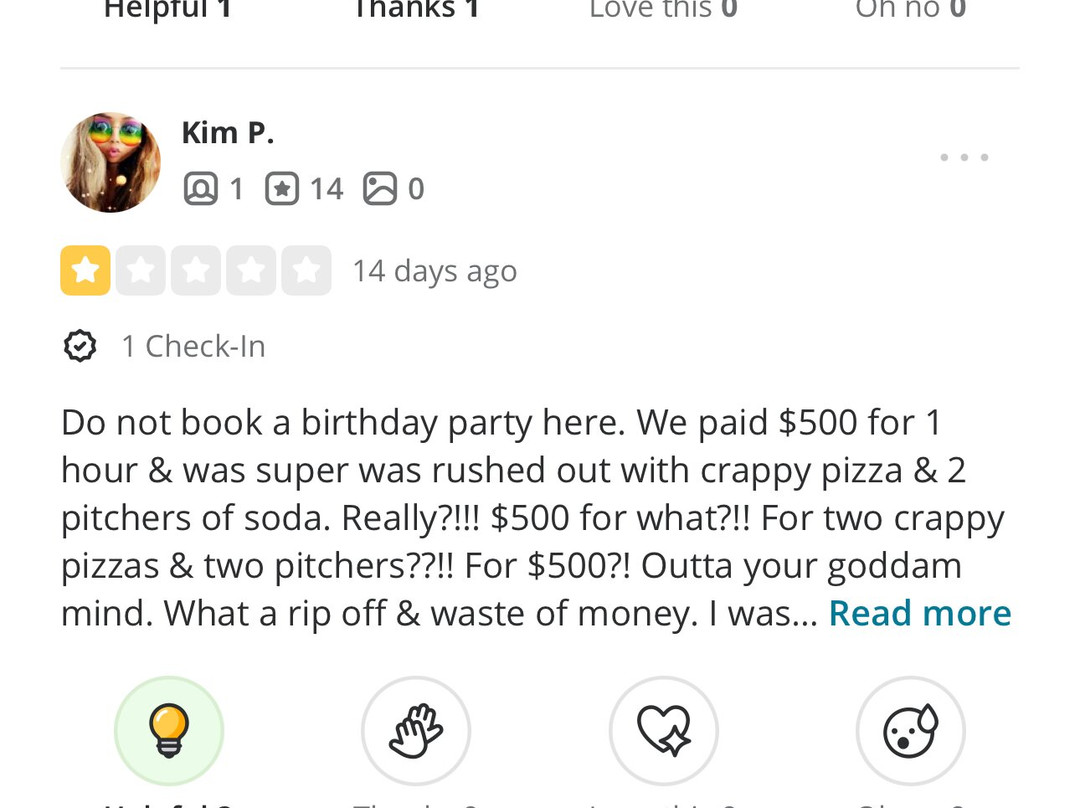Image resolution: width=1080 pixels, height=808 pixels.
Task: Open Kim P.'s profile photo
Action: pyautogui.click(x=111, y=162)
